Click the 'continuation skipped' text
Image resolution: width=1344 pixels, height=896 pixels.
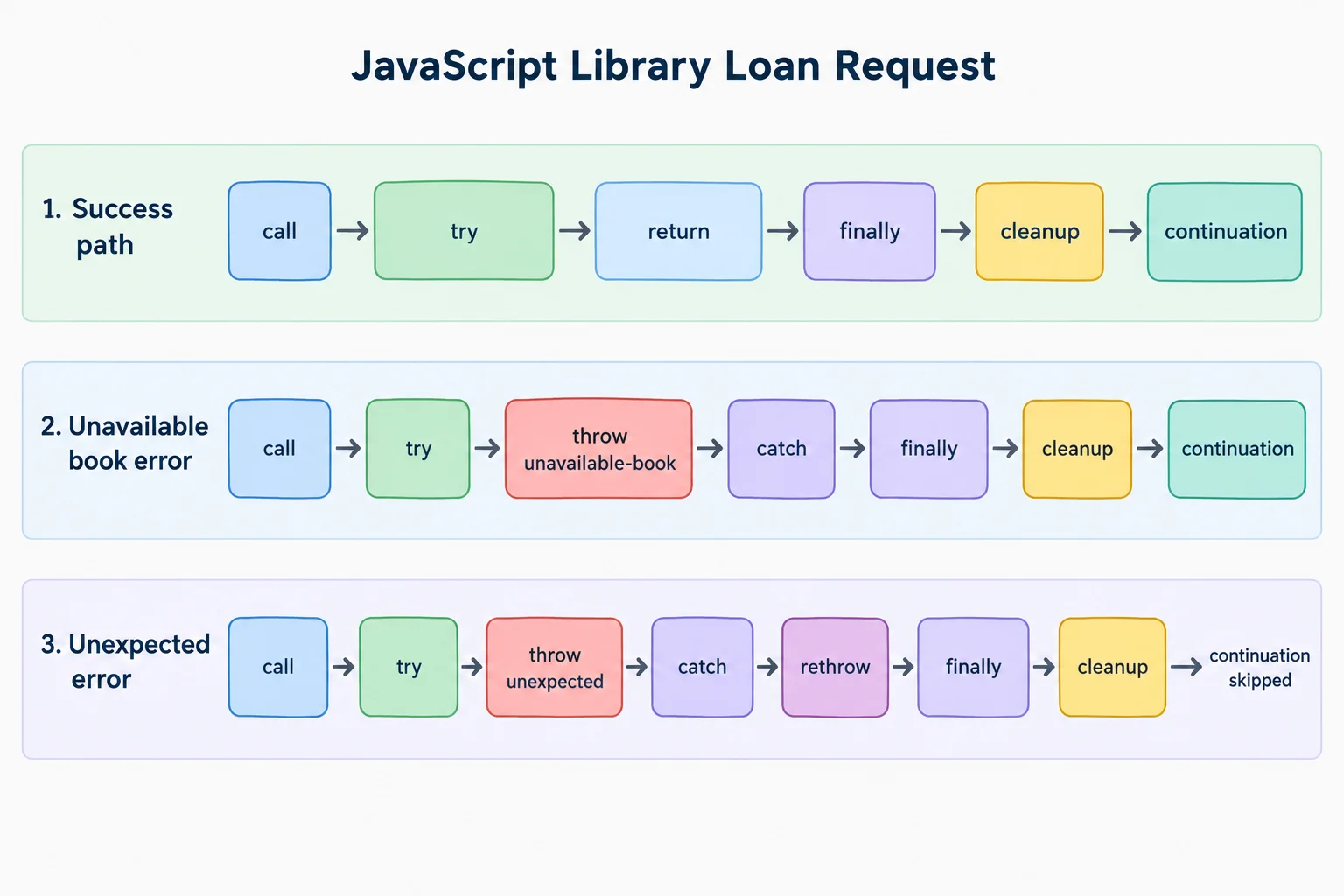pos(1260,668)
